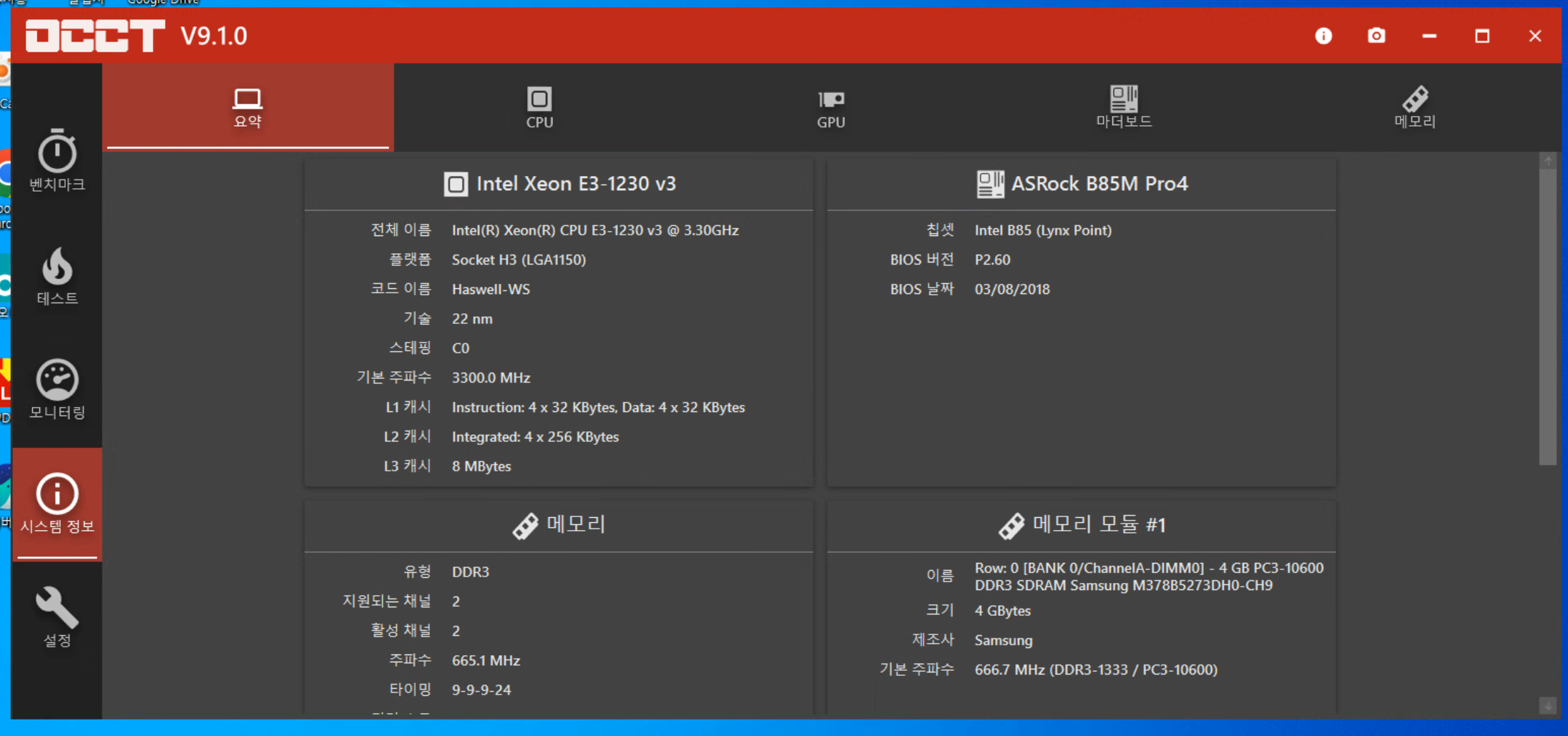This screenshot has height=736, width=1568.
Task: Click the 'P2.60' BIOS version value
Action: (992, 260)
